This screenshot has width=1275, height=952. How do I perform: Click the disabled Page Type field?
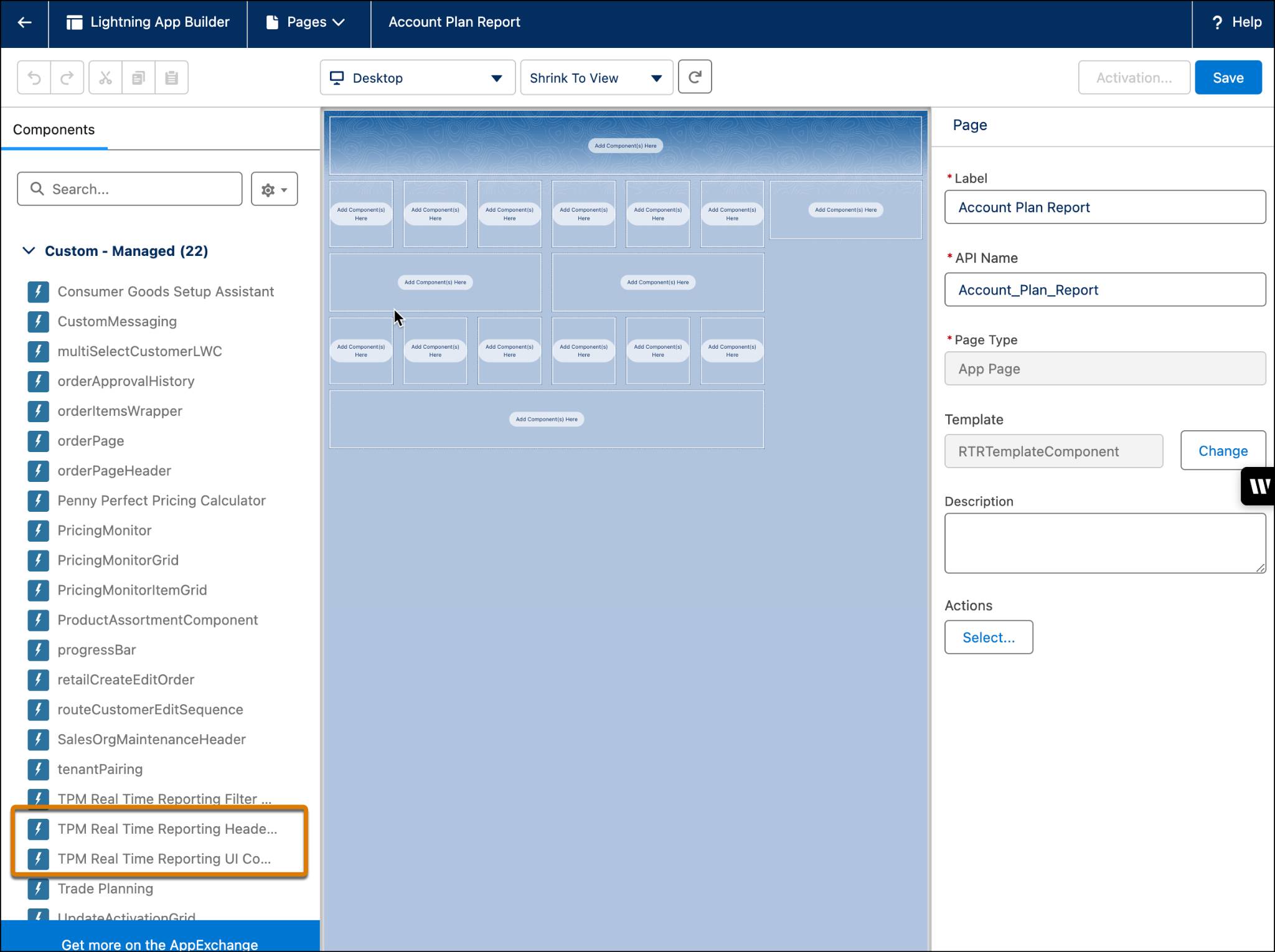tap(1105, 369)
